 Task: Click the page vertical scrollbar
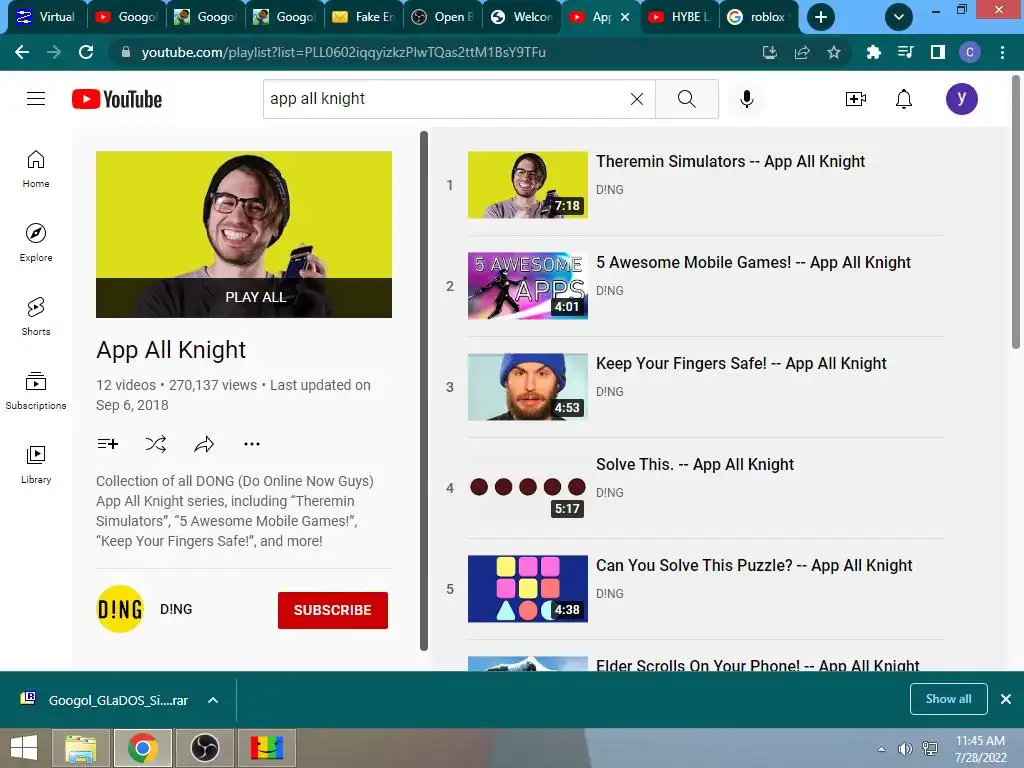1016,213
